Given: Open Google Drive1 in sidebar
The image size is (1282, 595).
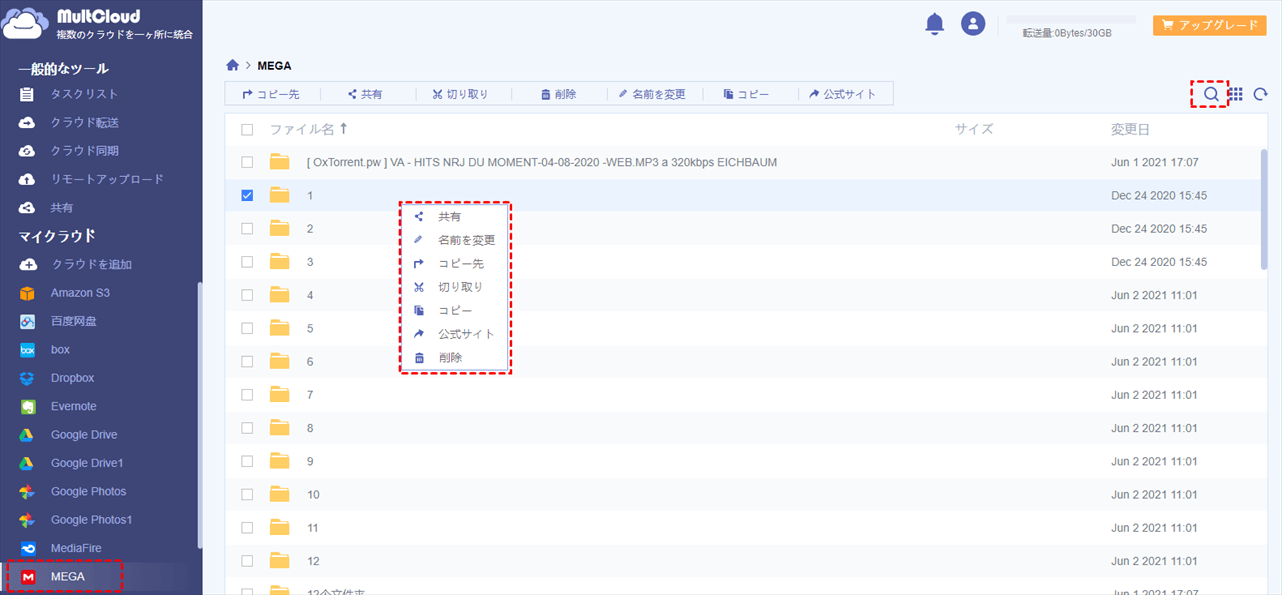Looking at the screenshot, I should pos(87,463).
